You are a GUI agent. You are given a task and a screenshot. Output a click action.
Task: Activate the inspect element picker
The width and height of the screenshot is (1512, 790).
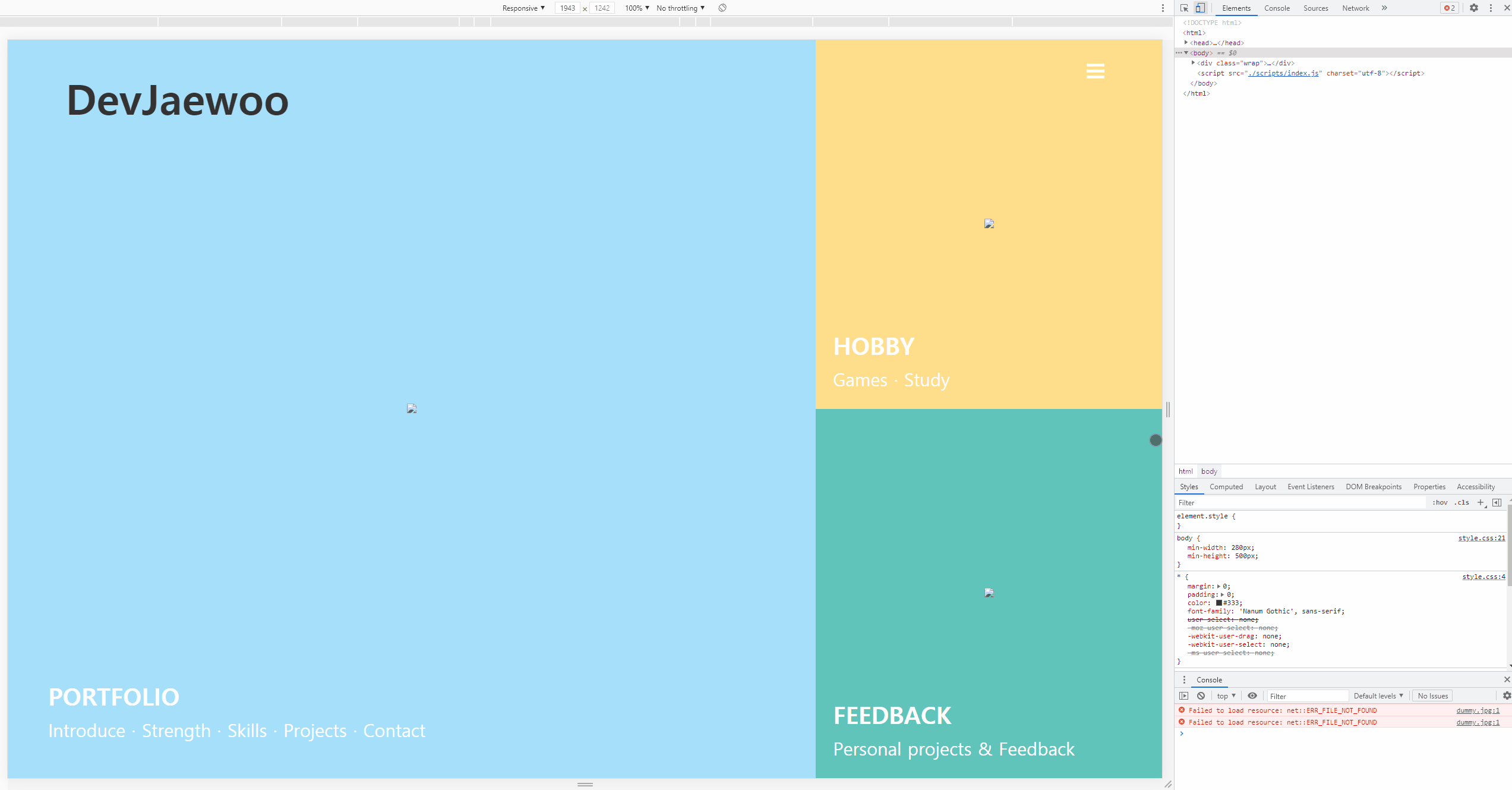1184,8
